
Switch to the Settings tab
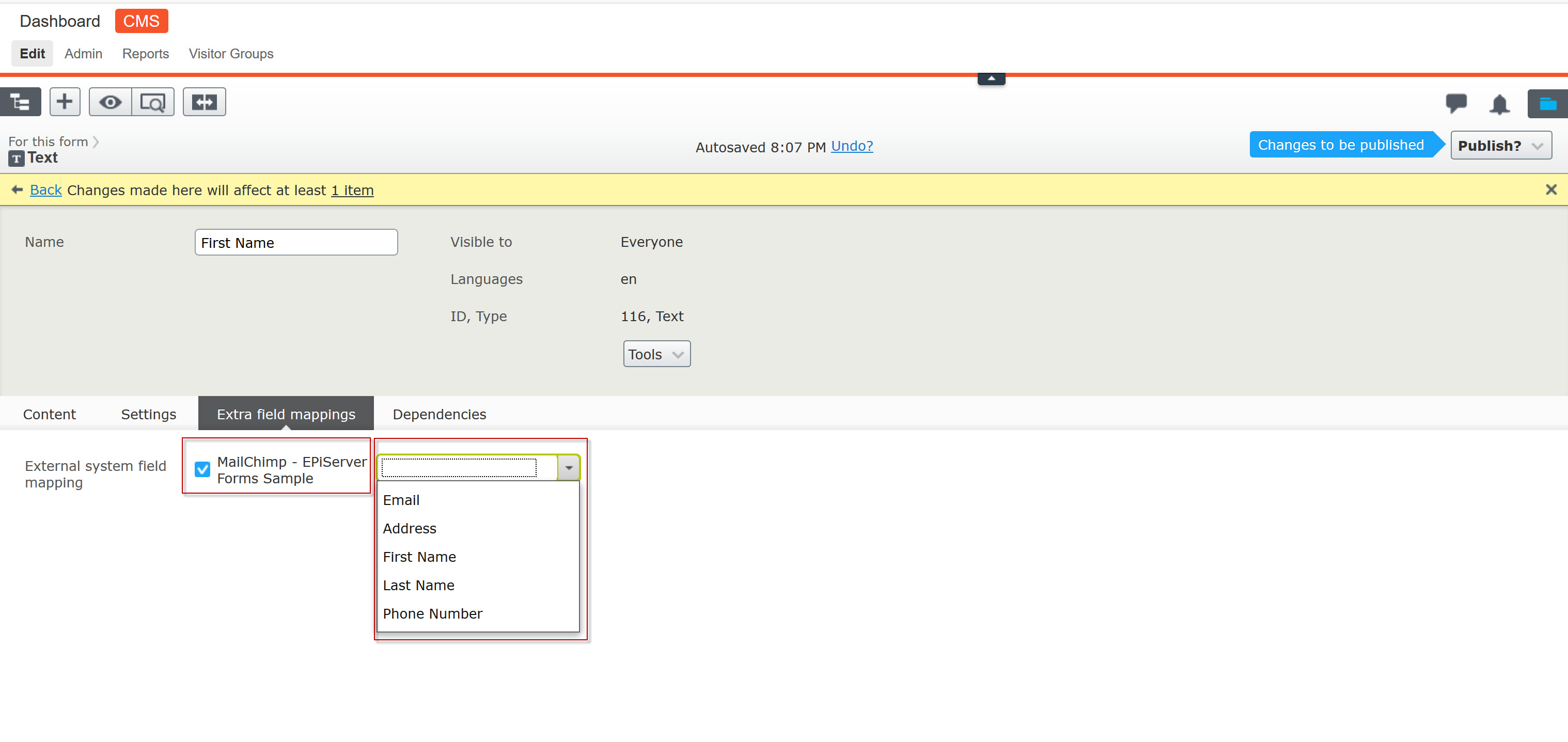(x=149, y=414)
